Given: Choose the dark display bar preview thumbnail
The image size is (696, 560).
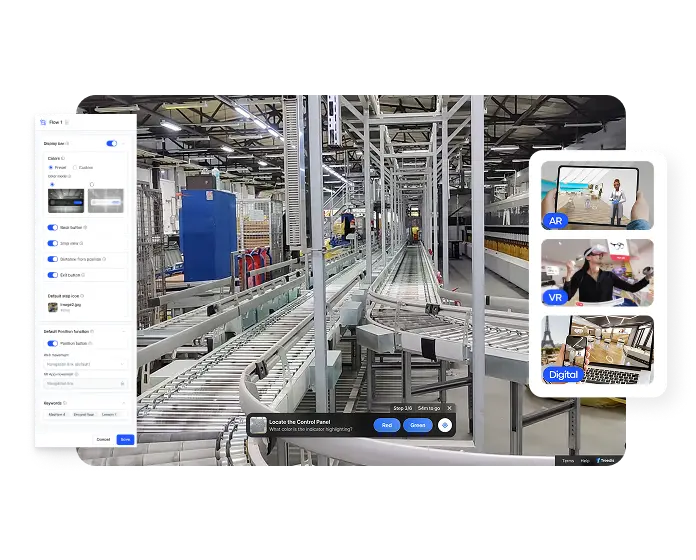Looking at the screenshot, I should tap(66, 201).
